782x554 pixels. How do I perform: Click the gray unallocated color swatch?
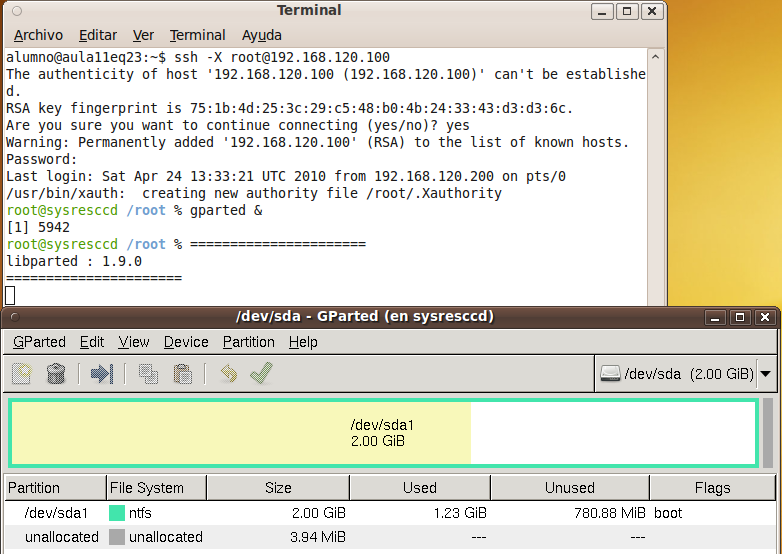point(117,537)
